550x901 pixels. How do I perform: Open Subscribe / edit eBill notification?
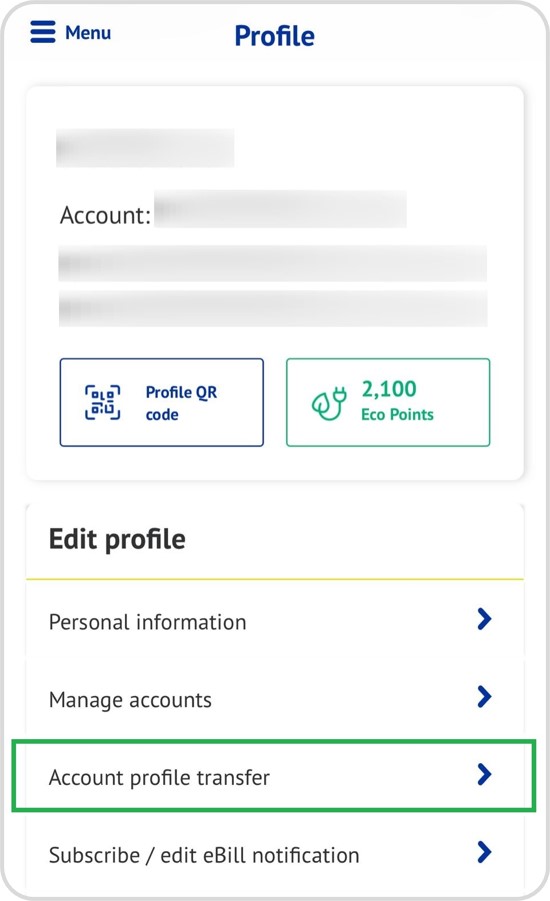[275, 854]
